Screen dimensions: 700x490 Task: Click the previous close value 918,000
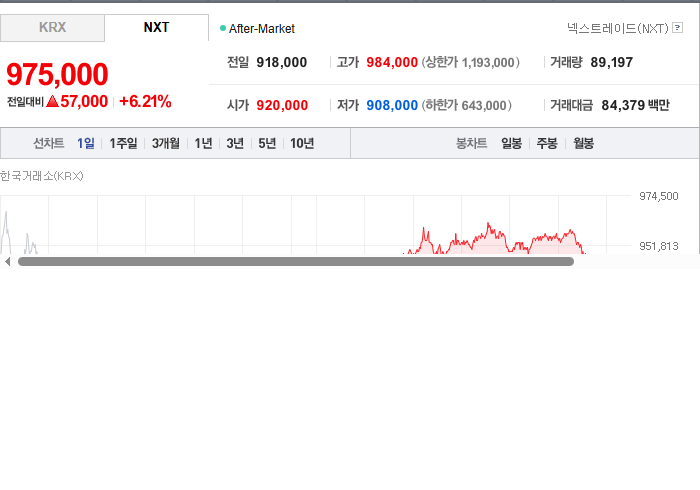(x=282, y=62)
